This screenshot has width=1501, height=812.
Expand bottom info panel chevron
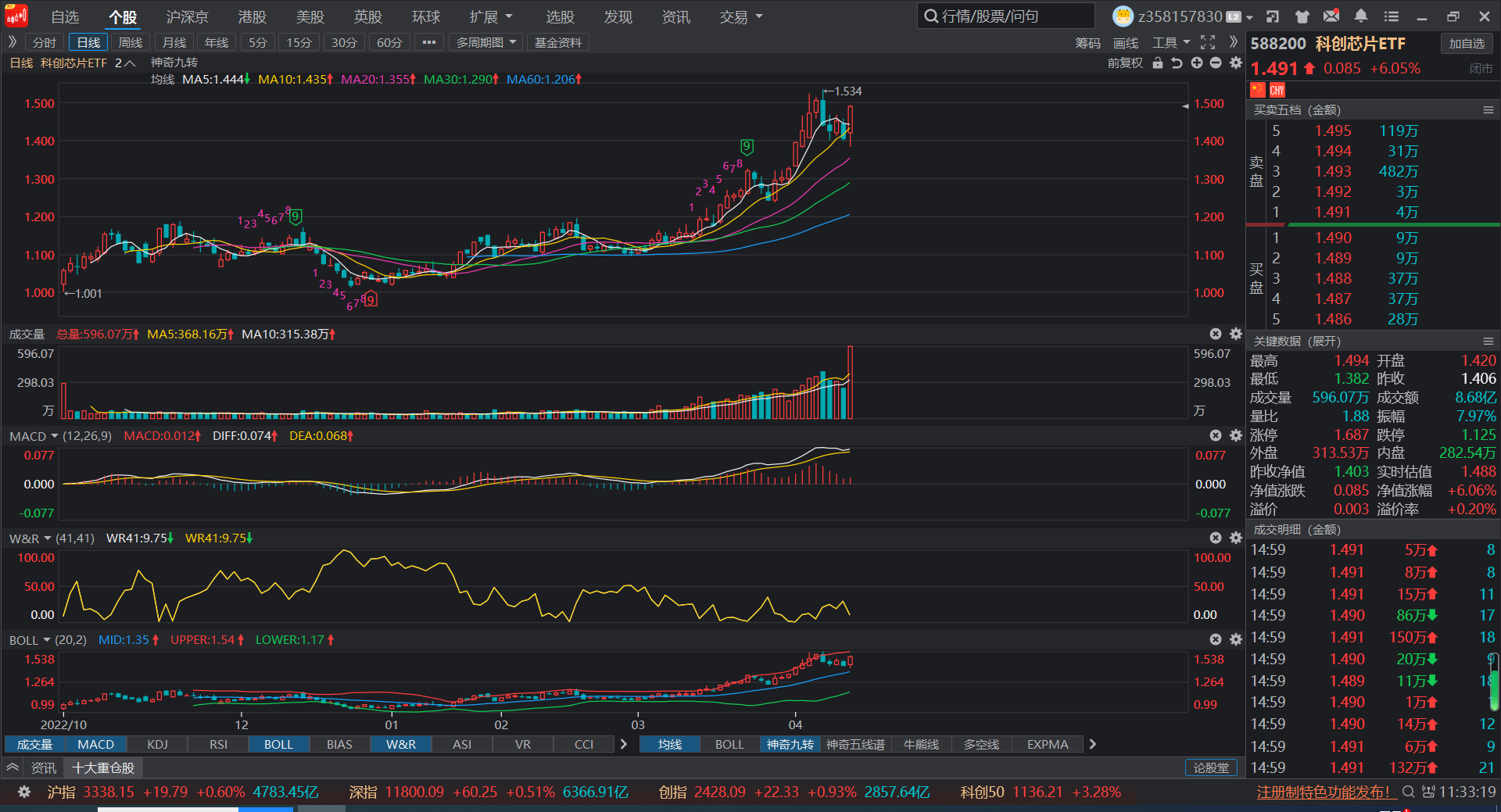click(13, 767)
